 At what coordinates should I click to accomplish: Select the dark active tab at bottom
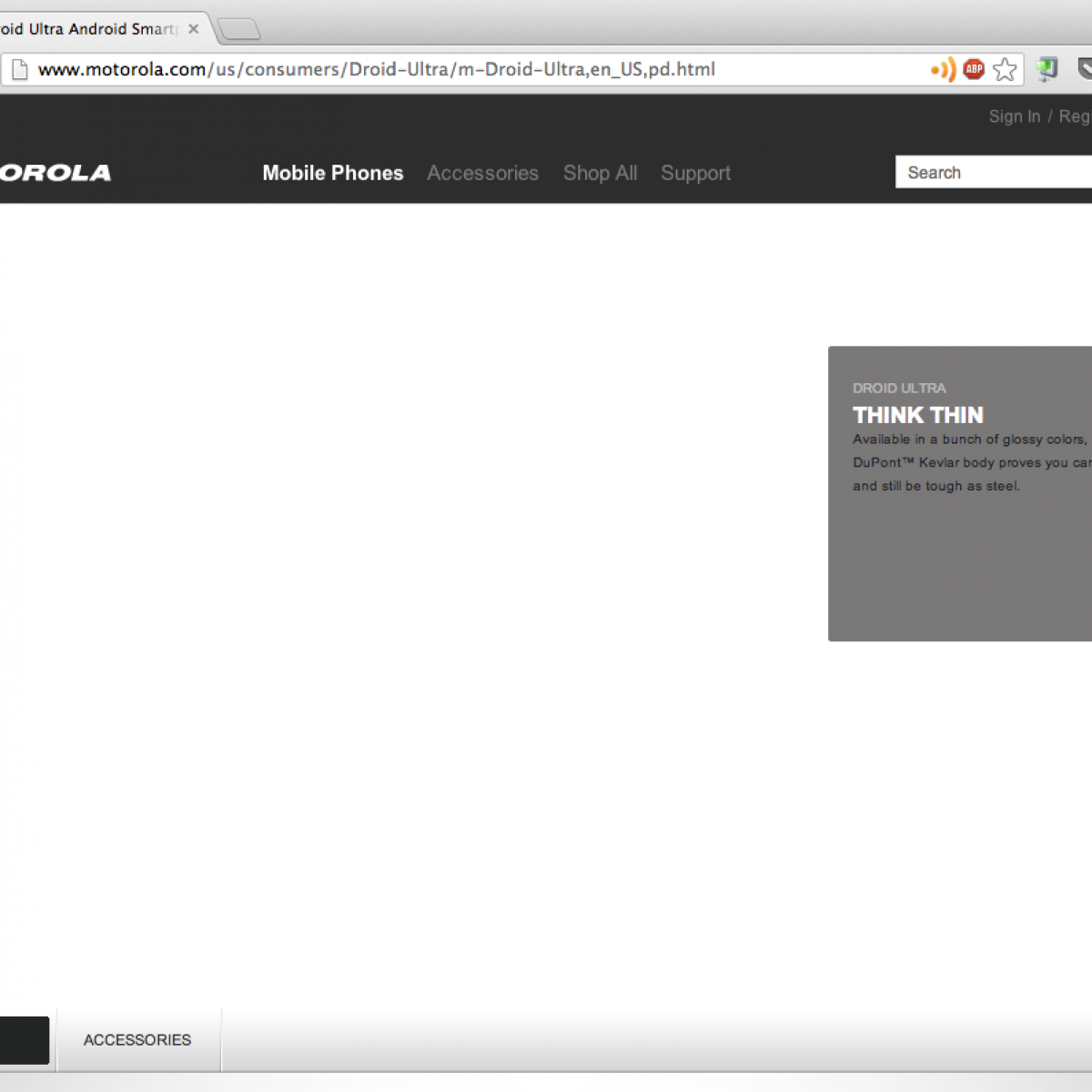click(x=25, y=1040)
